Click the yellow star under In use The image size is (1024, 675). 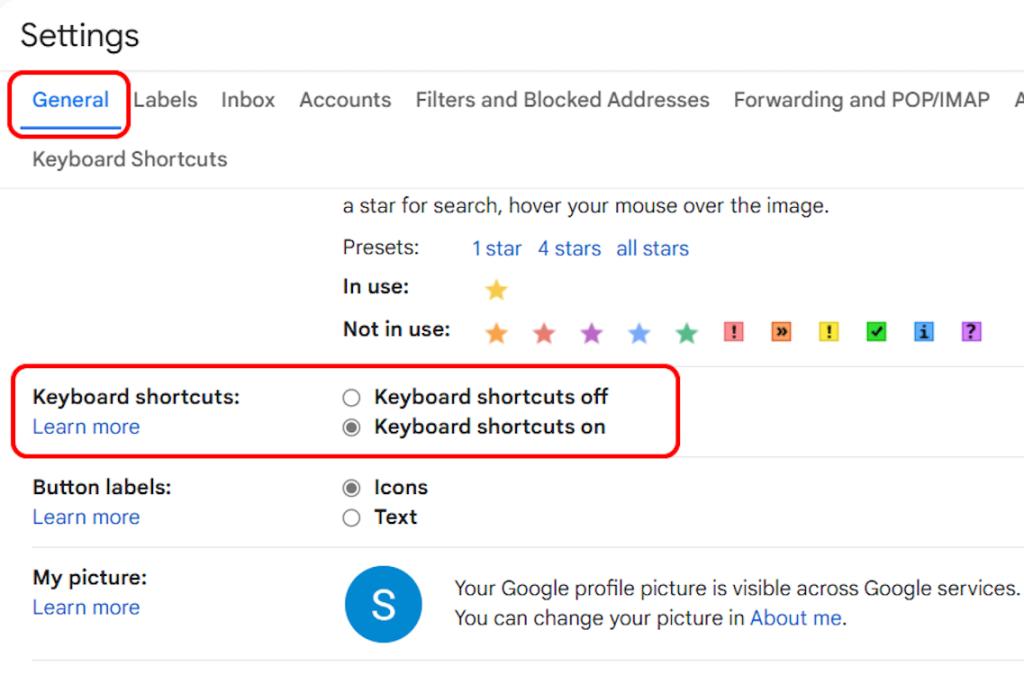pos(496,289)
